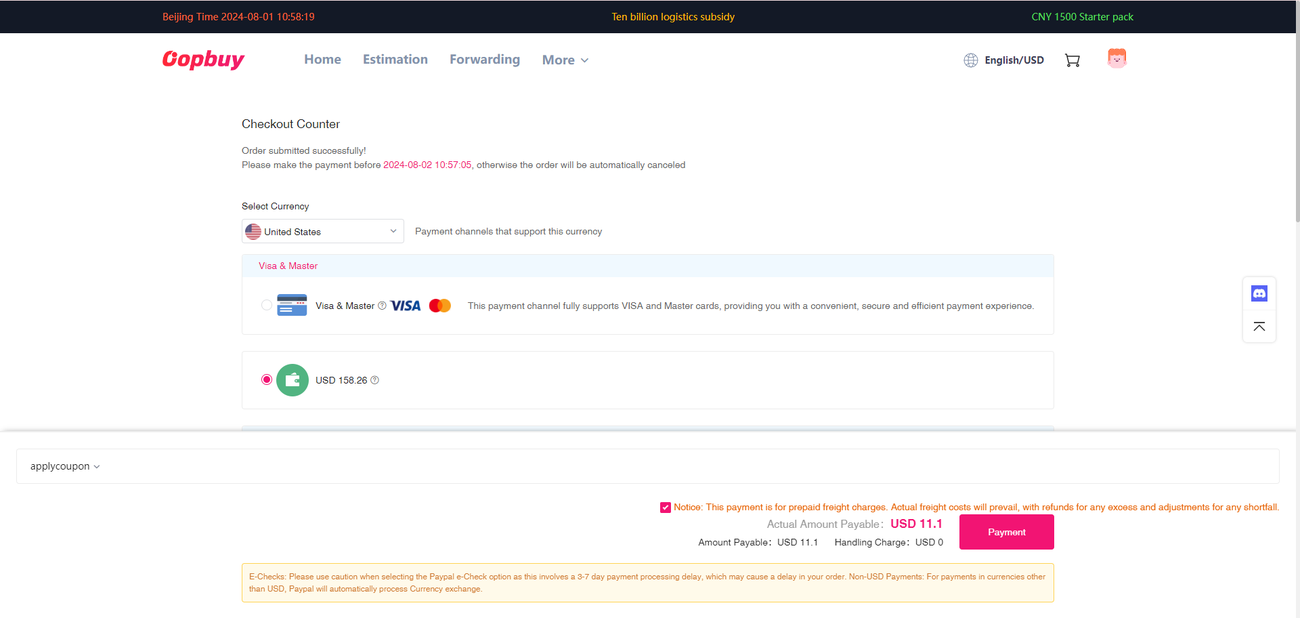Viewport: 1300px width, 618px height.
Task: Expand the More menu
Action: pyautogui.click(x=565, y=60)
